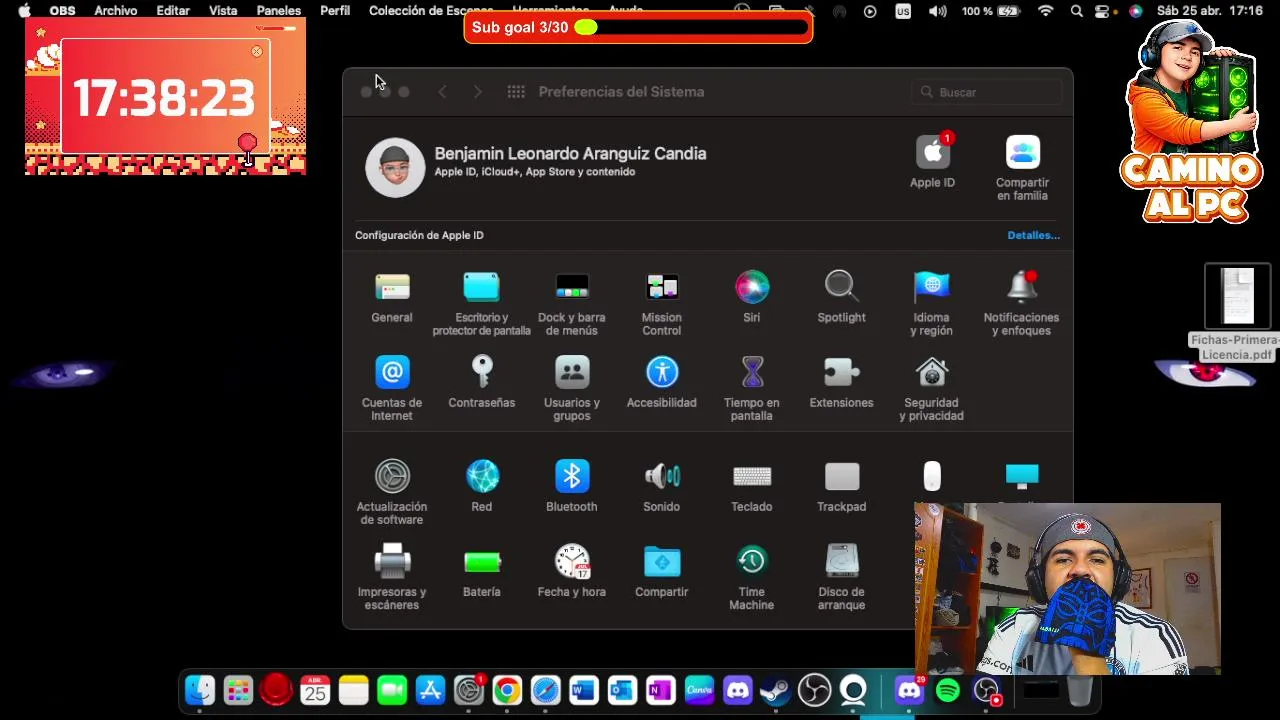Open Usuarios y grupos pane

click(572, 388)
